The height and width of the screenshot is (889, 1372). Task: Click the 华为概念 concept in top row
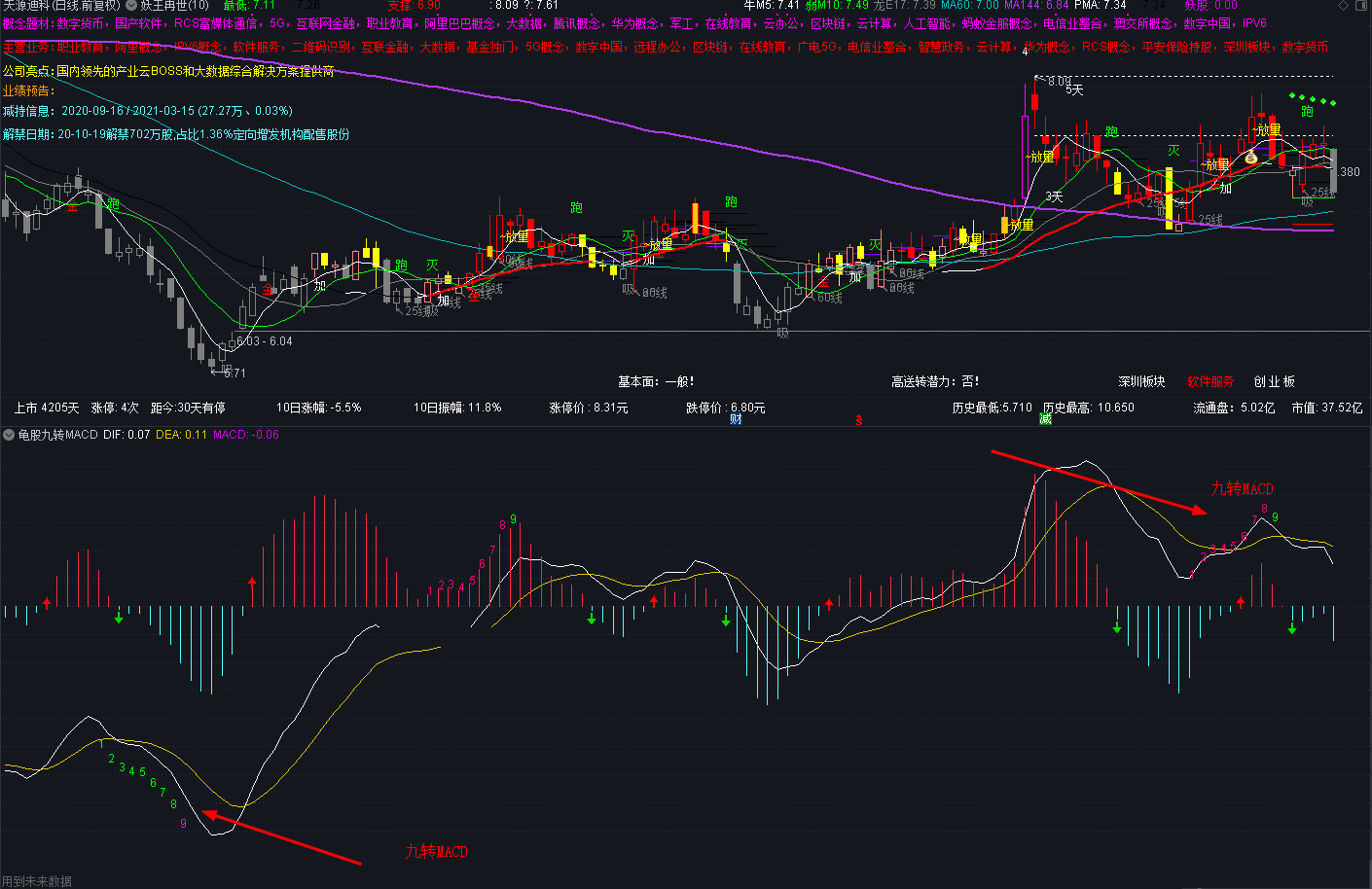(x=635, y=23)
